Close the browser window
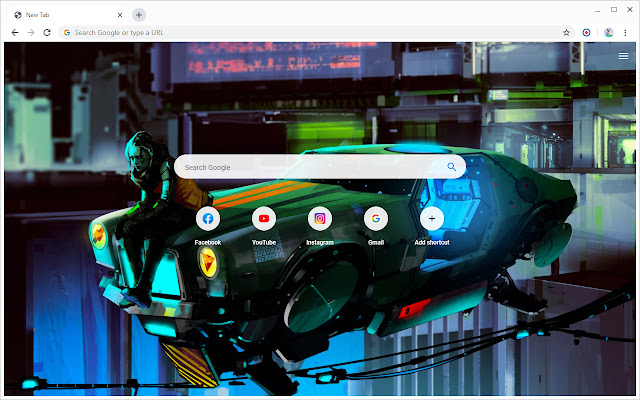The height and width of the screenshot is (400, 640). point(630,10)
